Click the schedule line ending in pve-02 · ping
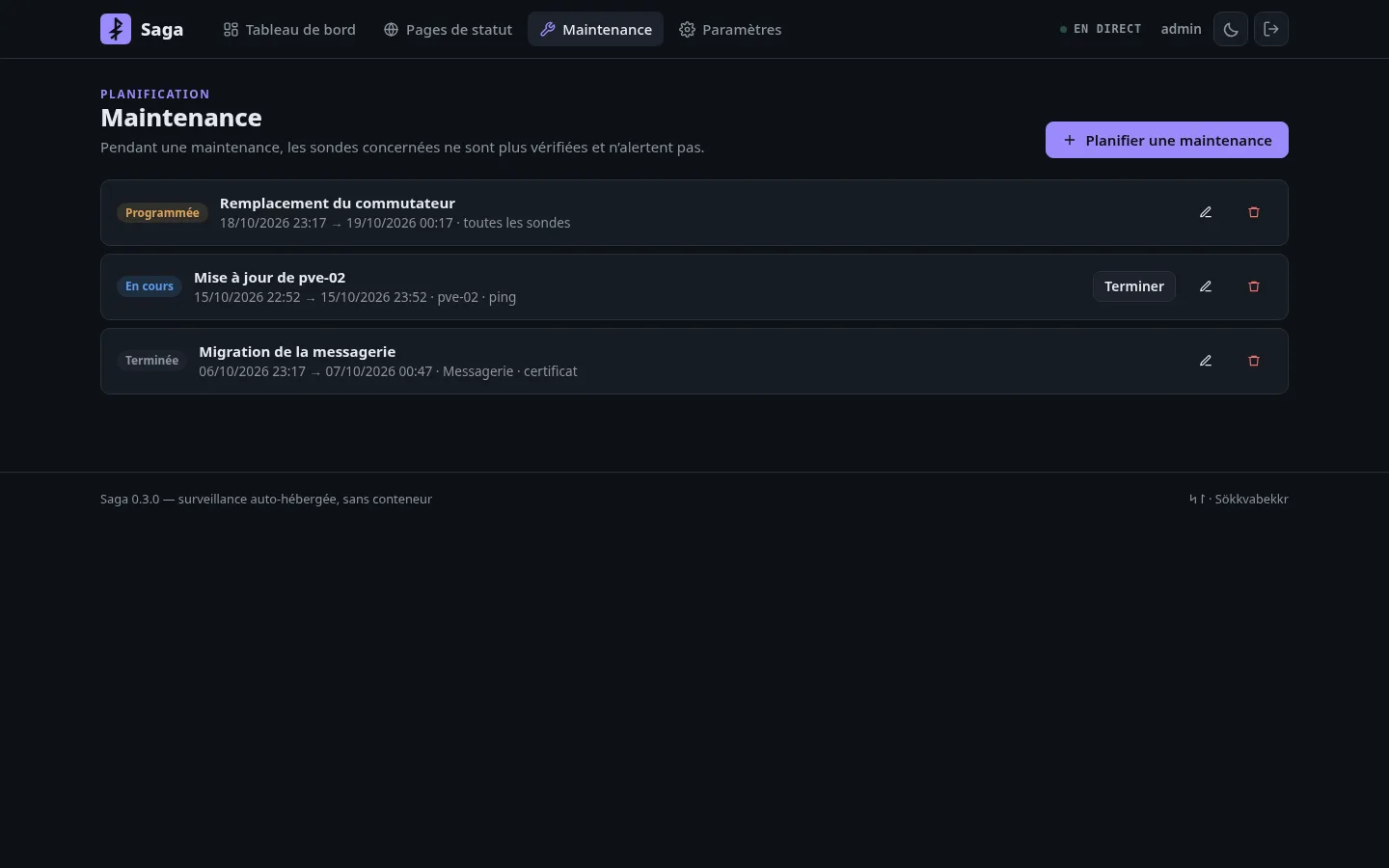 tap(355, 297)
